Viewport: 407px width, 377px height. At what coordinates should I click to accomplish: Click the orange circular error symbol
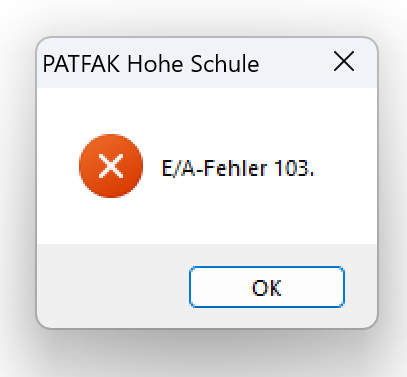click(111, 166)
